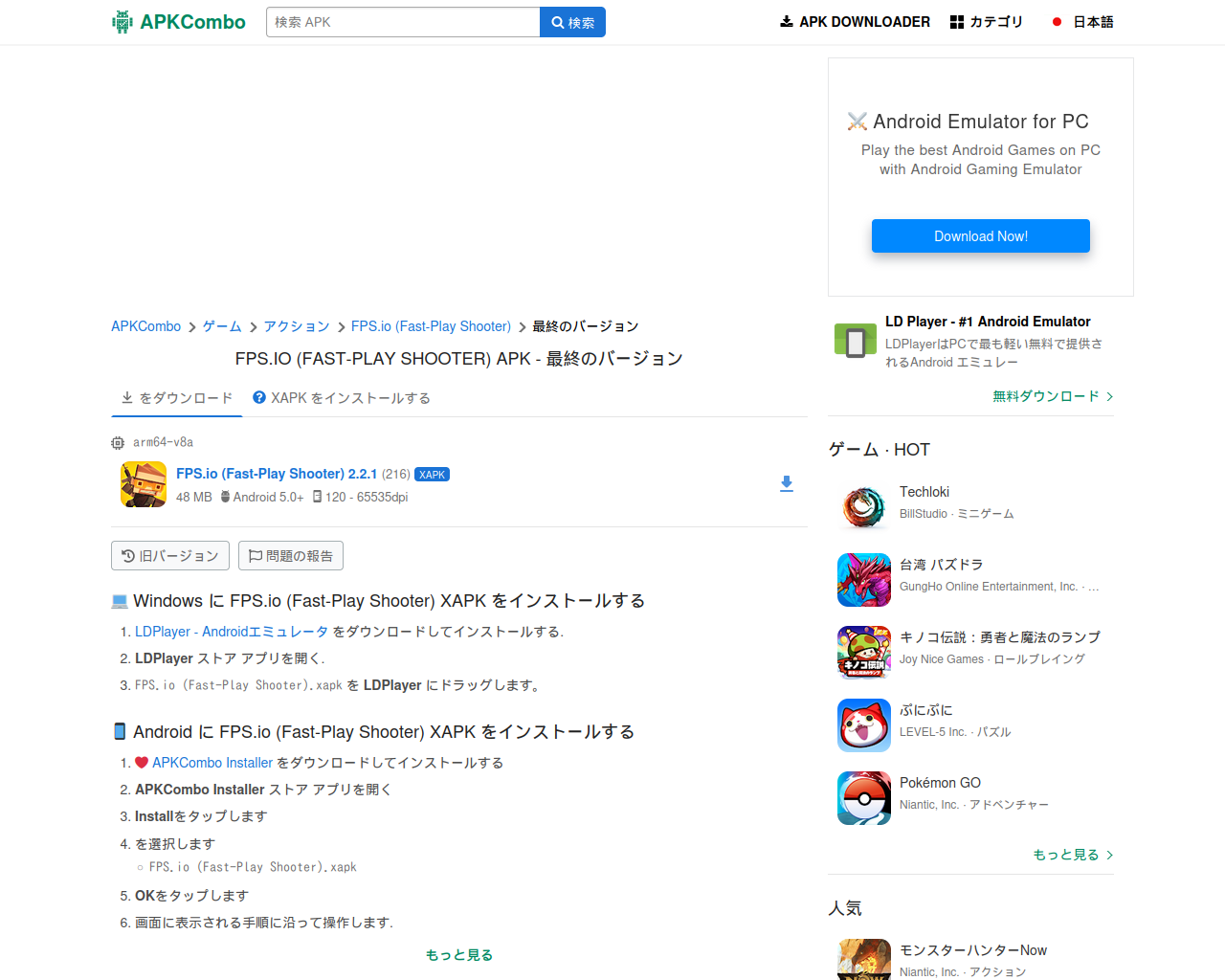Go to APKCombo breadcrumb link
The image size is (1225, 980).
[x=145, y=326]
